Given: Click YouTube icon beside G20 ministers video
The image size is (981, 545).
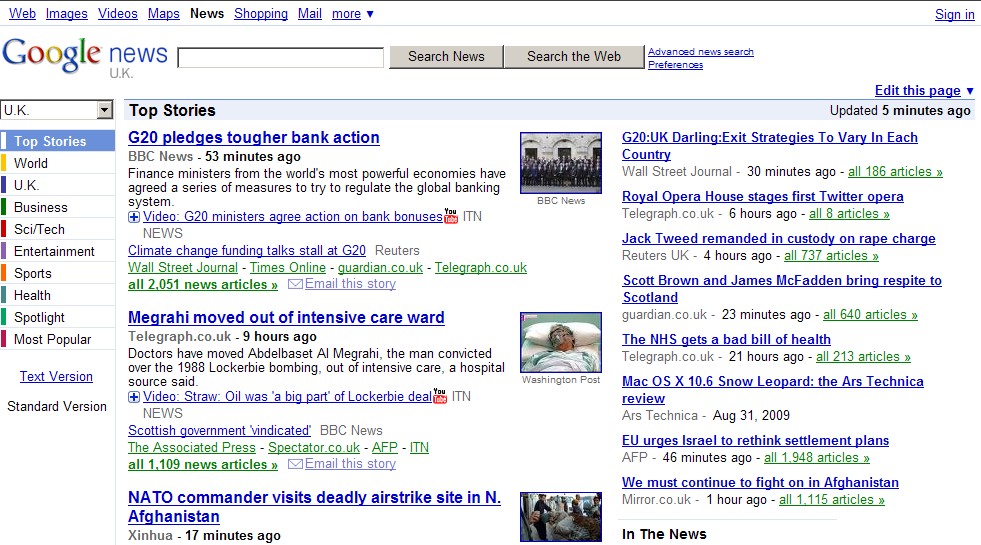Looking at the screenshot, I should click(451, 216).
